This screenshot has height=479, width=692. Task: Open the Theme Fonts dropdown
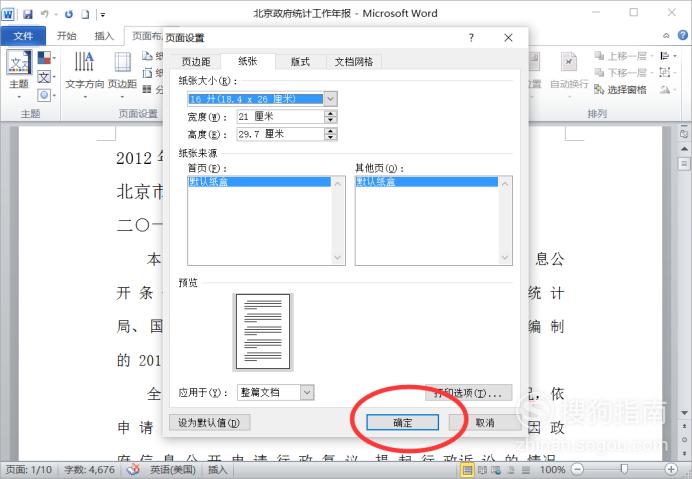tap(46, 77)
